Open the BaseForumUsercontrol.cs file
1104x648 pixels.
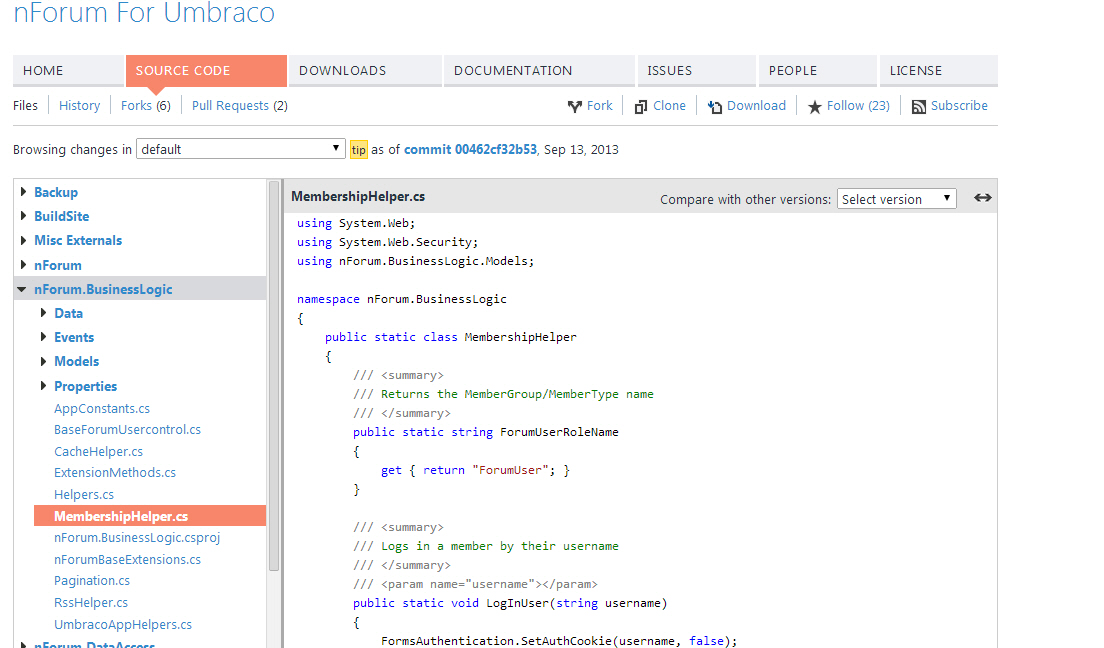tap(127, 430)
